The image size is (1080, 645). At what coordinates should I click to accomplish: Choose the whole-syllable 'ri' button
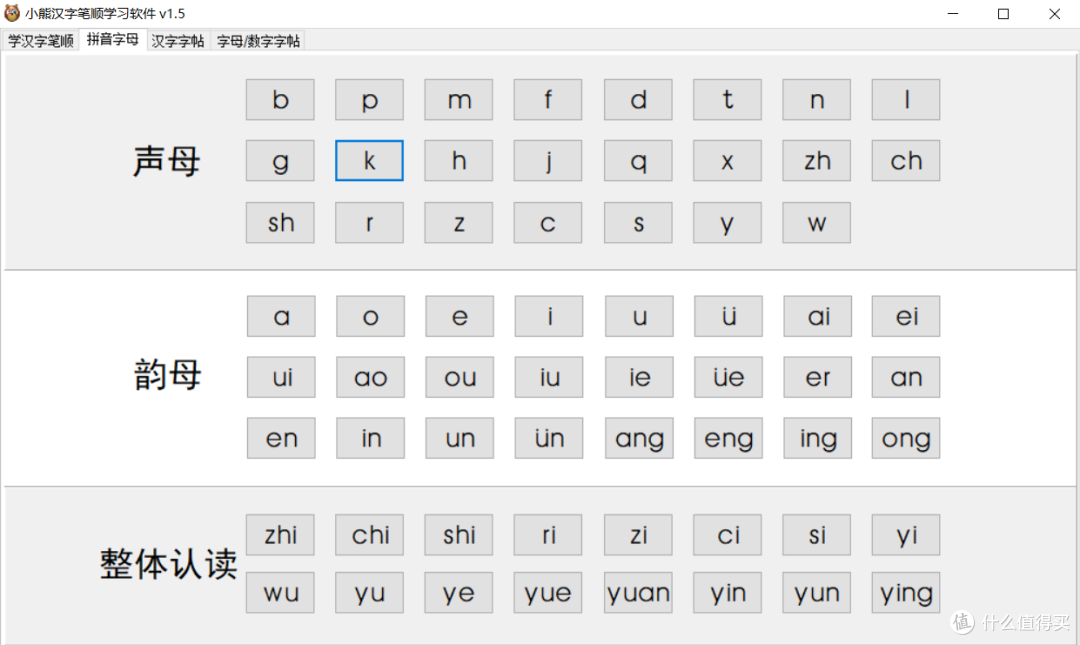548,535
